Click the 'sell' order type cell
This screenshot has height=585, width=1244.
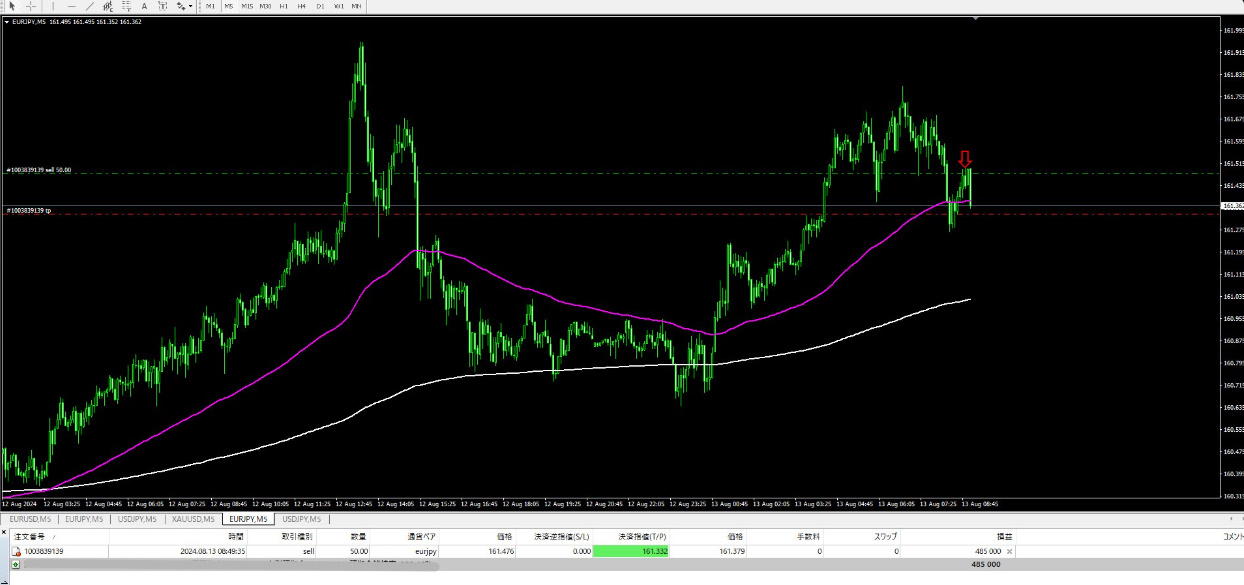(x=308, y=551)
